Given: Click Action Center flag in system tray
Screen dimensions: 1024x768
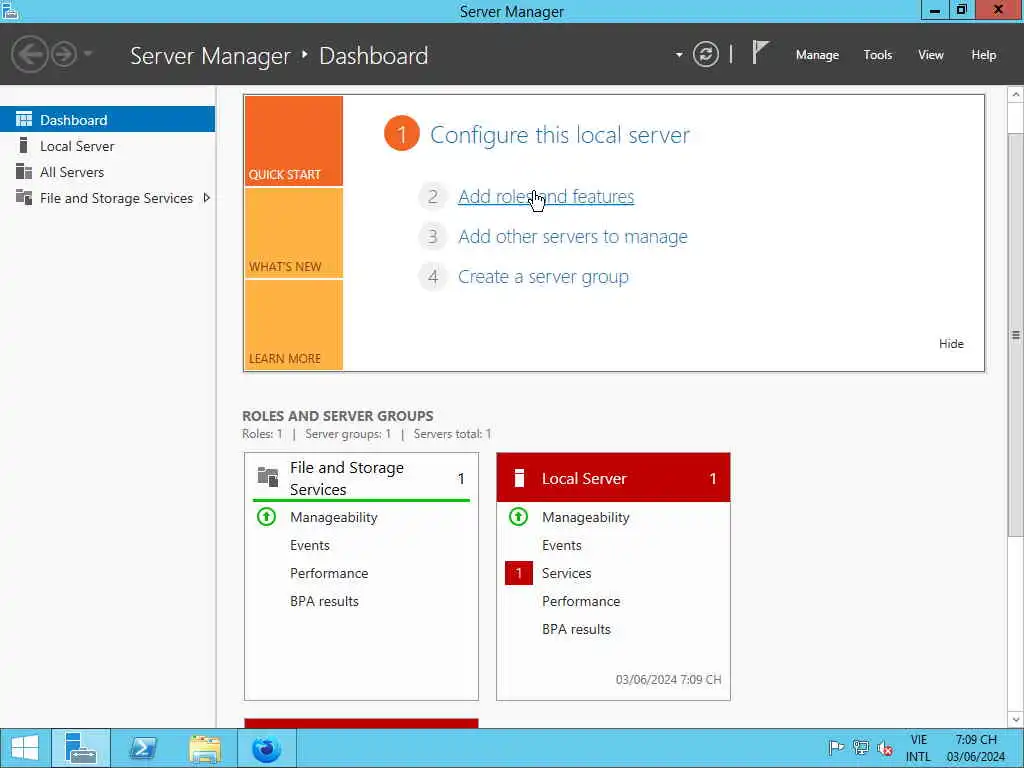Looking at the screenshot, I should [x=836, y=748].
